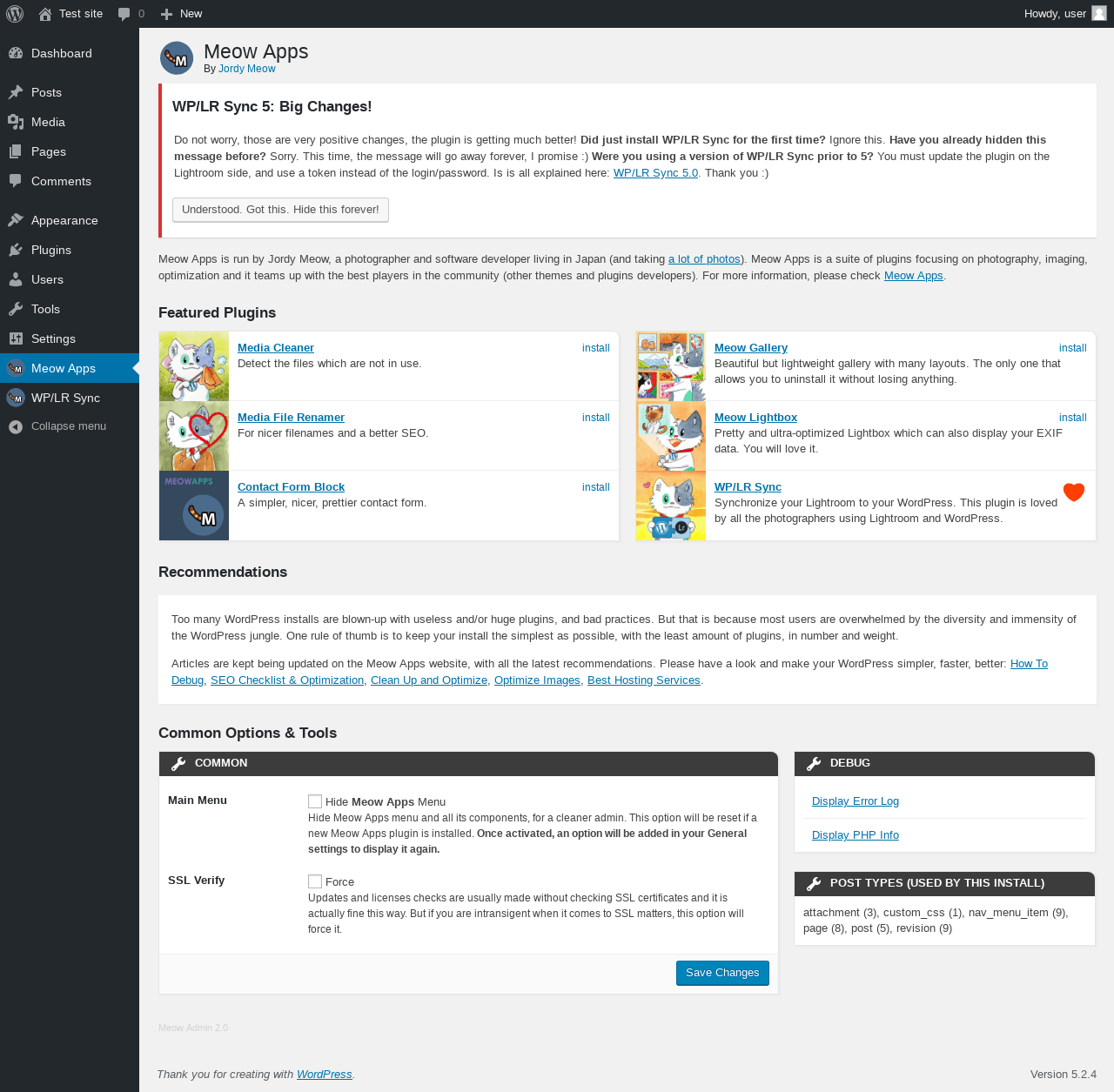Open the WP/LR Sync 5.0 link
The height and width of the screenshot is (1092, 1114).
point(655,173)
